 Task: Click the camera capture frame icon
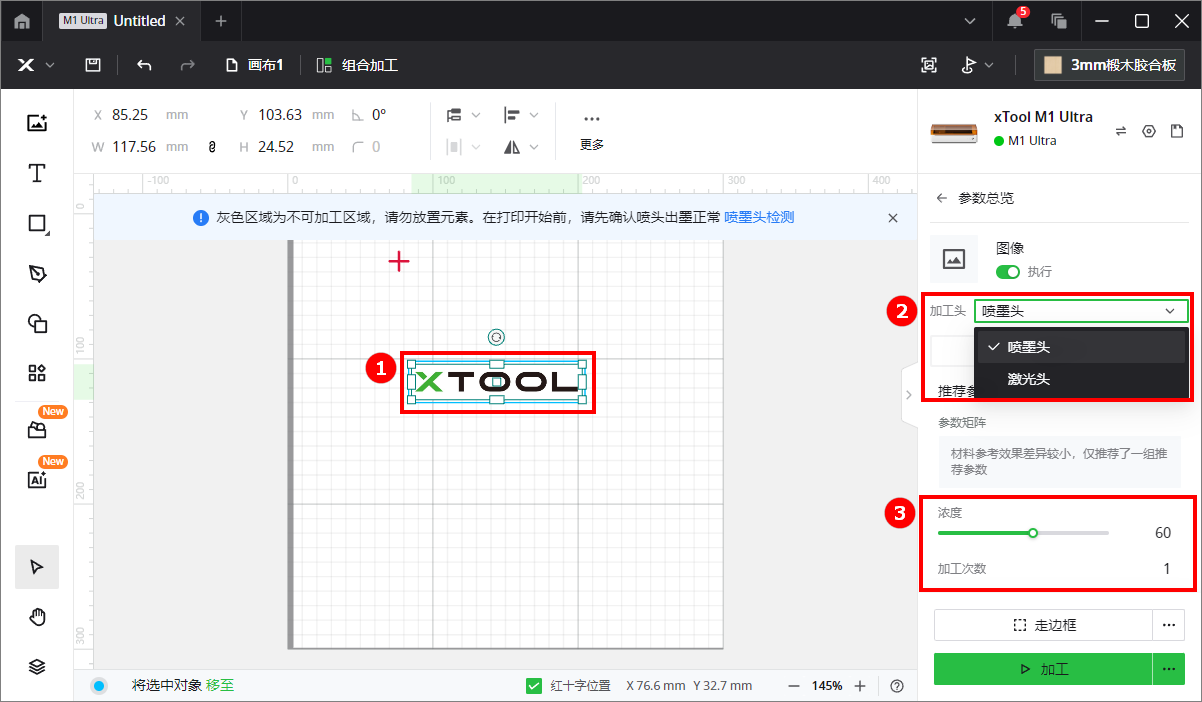(929, 65)
